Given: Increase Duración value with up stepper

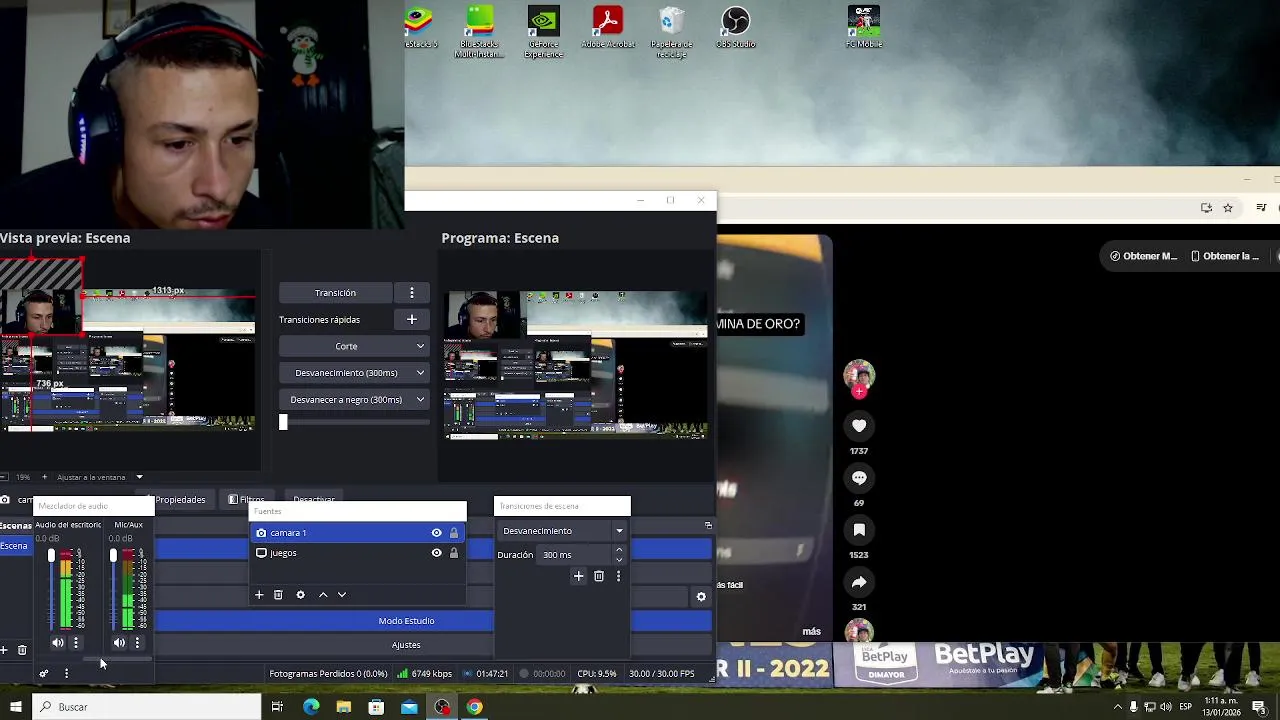Looking at the screenshot, I should click(x=618, y=550).
